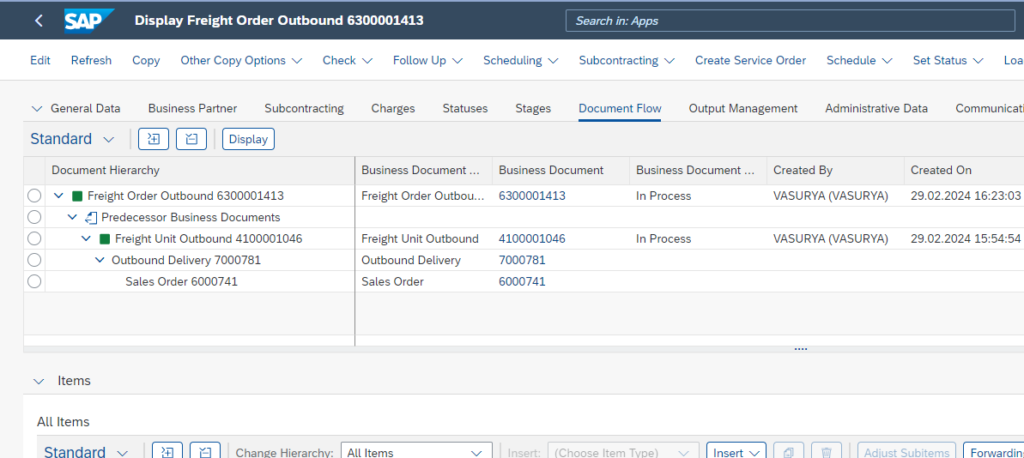Click the SAP logo

[88, 20]
